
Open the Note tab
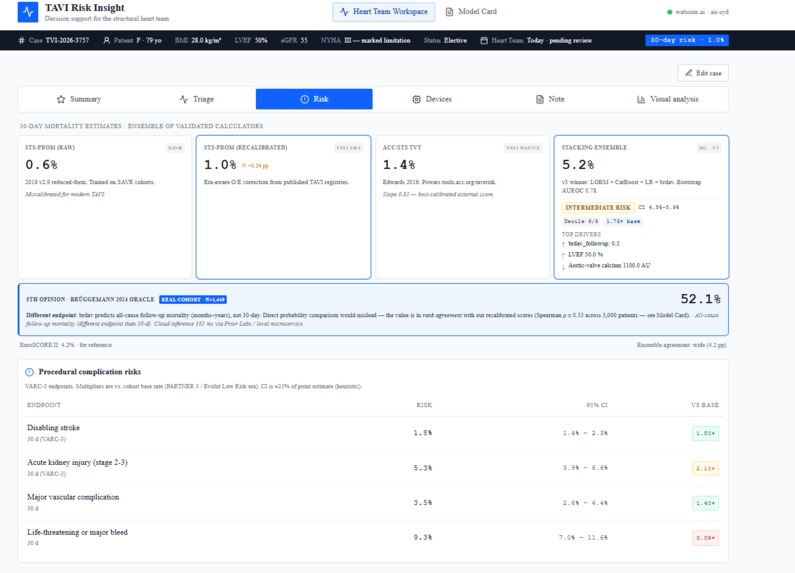click(x=550, y=99)
